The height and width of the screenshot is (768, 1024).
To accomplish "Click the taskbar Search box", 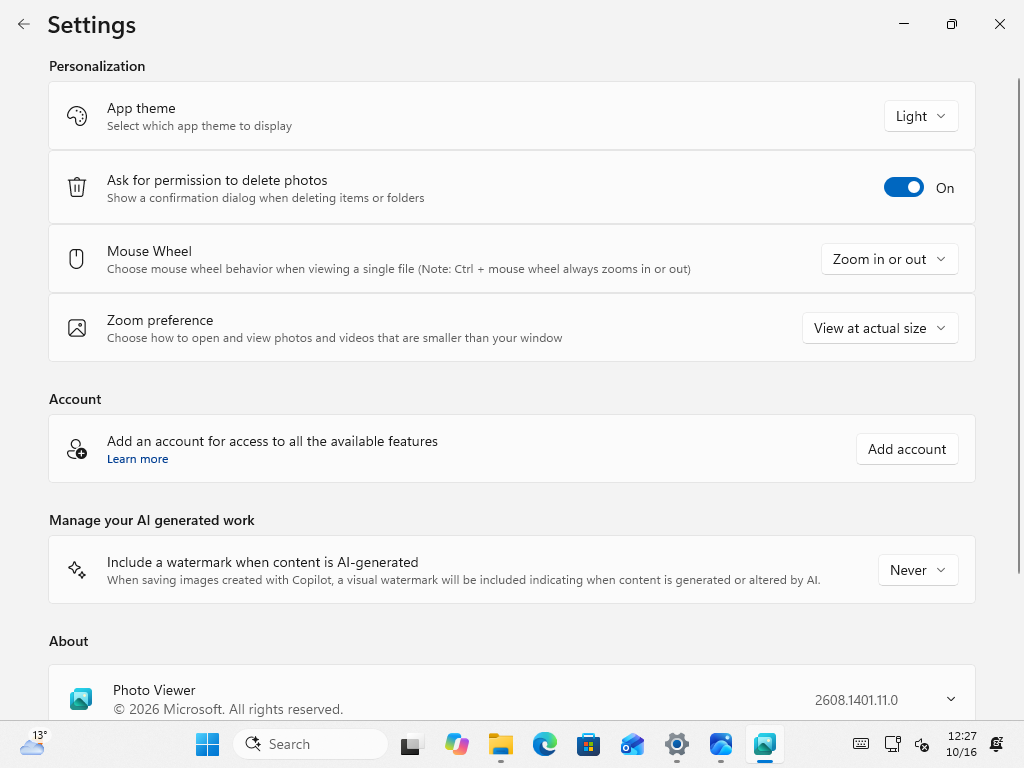I will click(x=310, y=744).
